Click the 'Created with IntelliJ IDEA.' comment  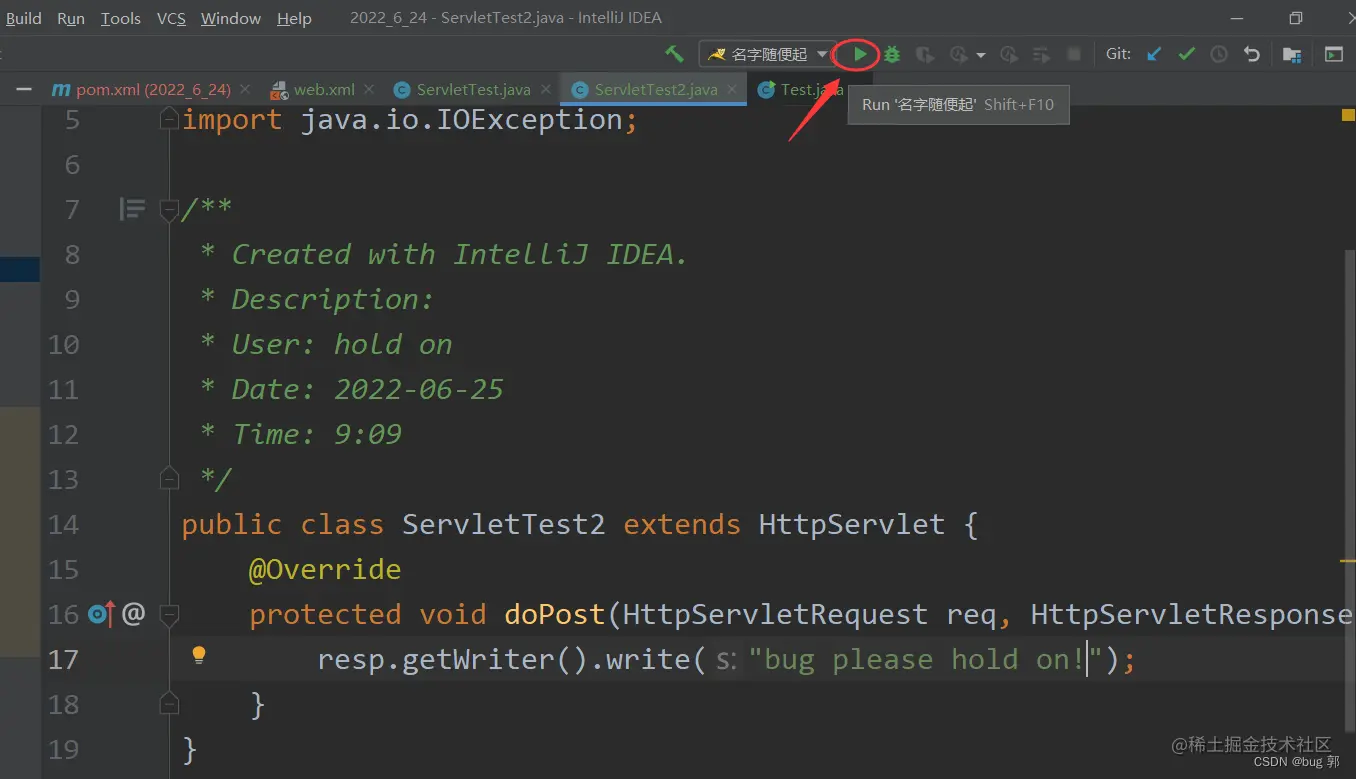click(x=444, y=254)
